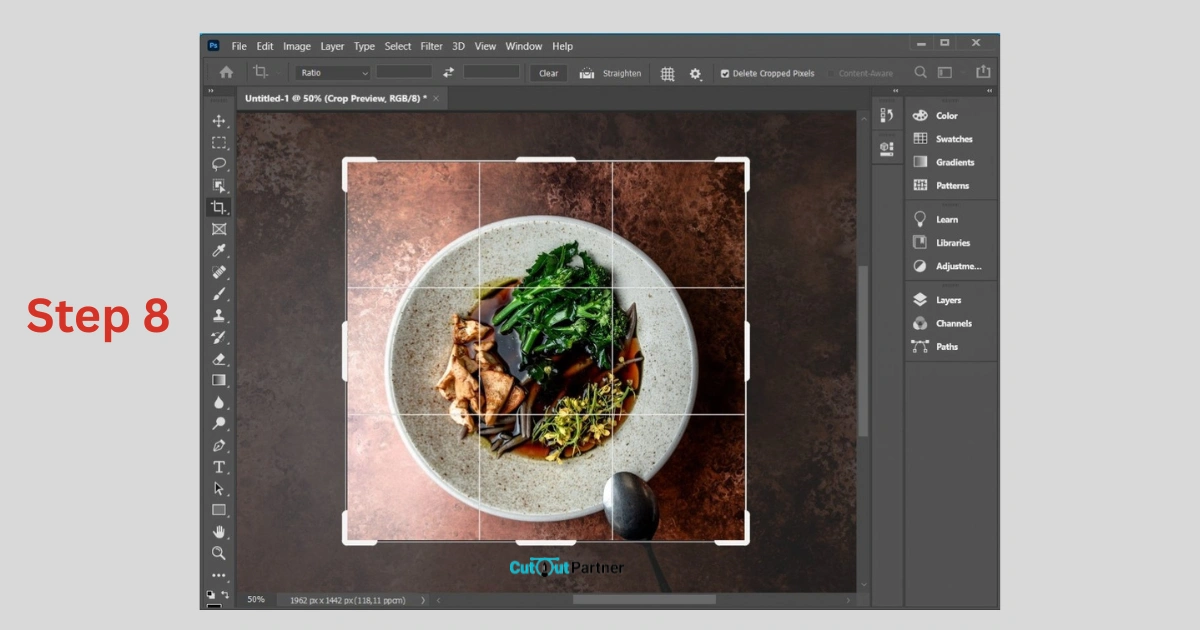Open the Filter menu
The height and width of the screenshot is (630, 1200).
(431, 46)
